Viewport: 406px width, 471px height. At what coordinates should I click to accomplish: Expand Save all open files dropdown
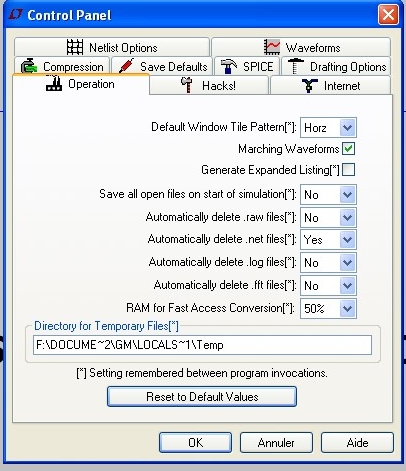328,194
